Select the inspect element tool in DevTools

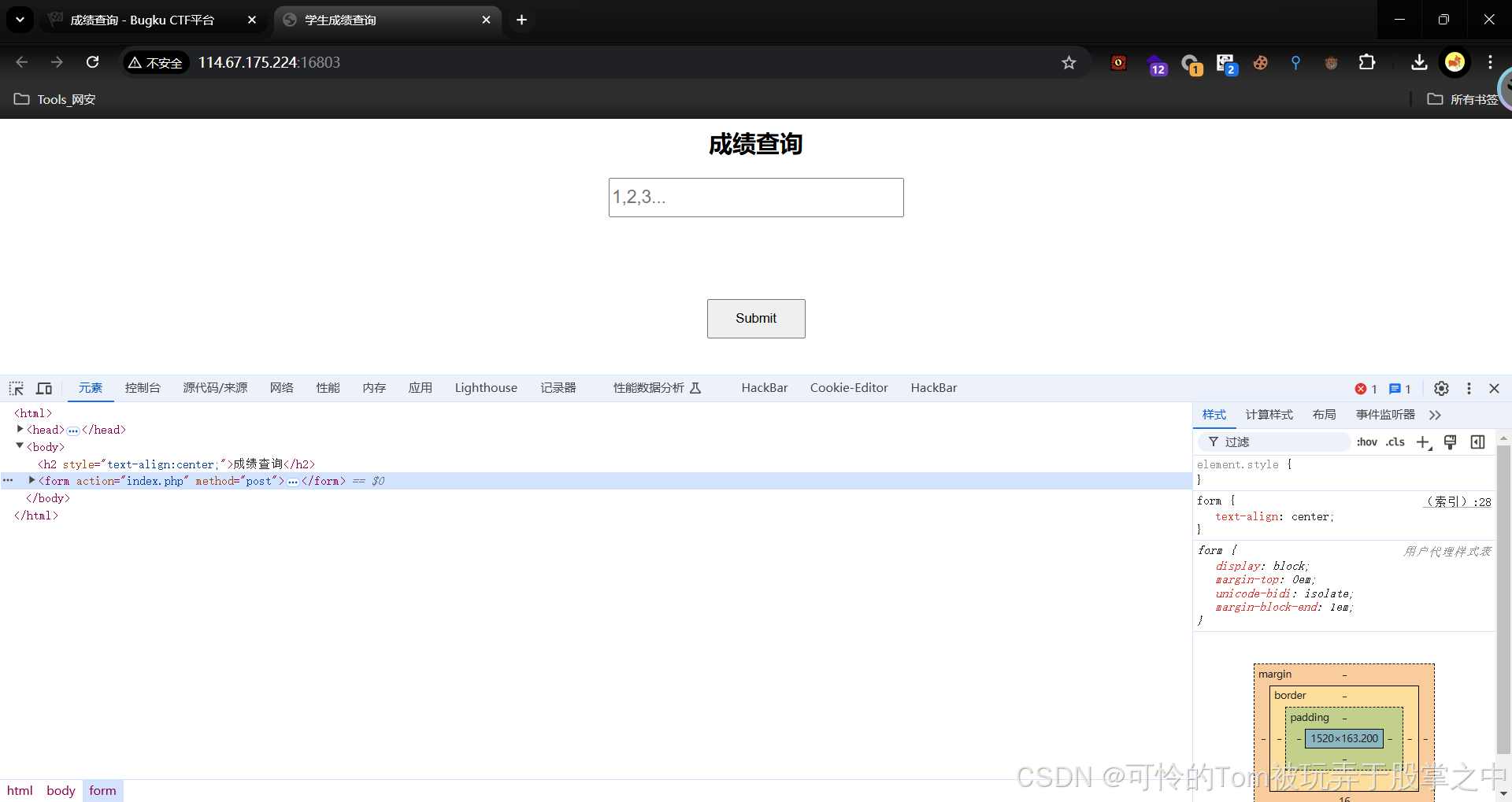[x=16, y=387]
